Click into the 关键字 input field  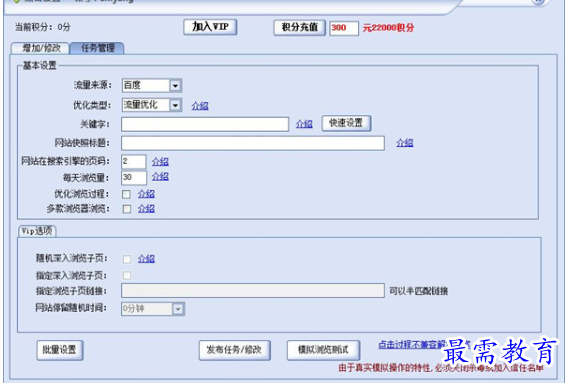205,124
